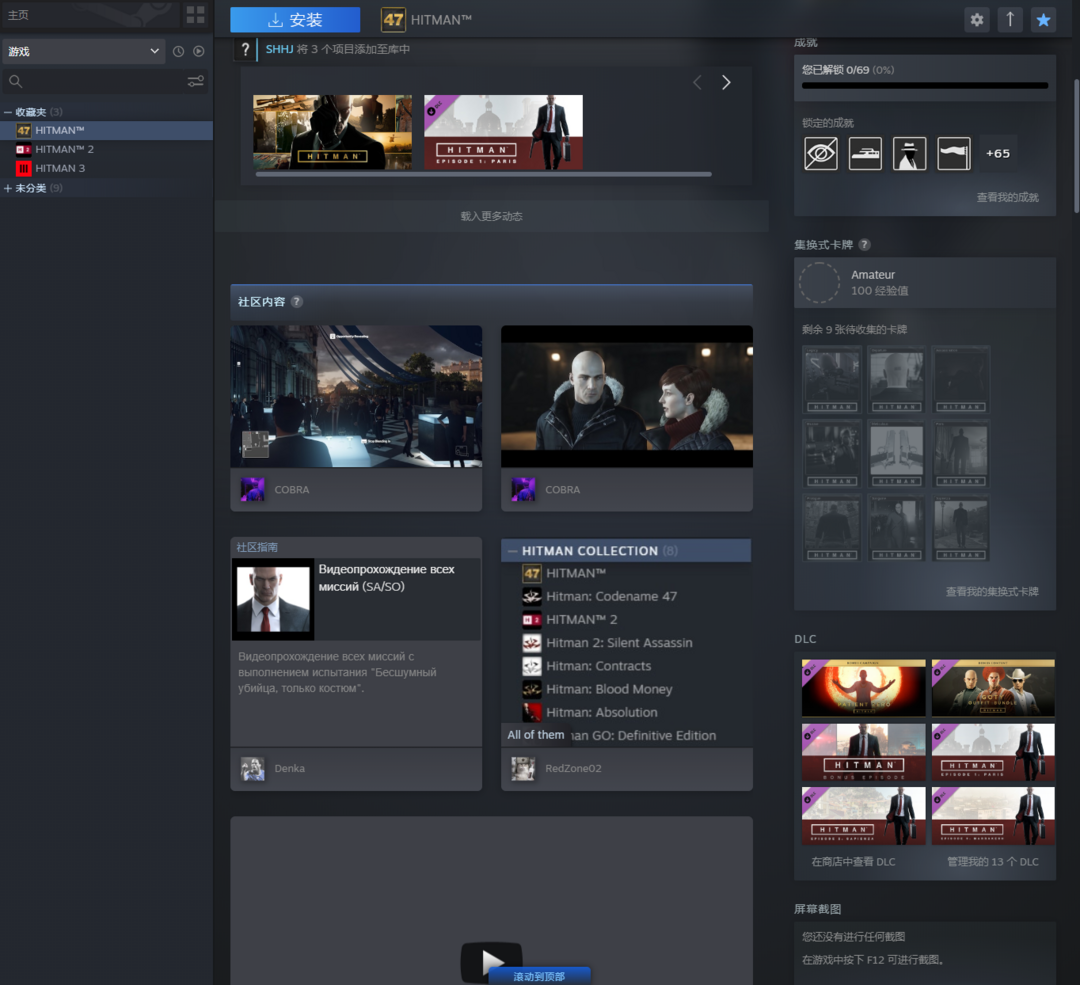The width and height of the screenshot is (1080, 985).
Task: Click the blue 安装 install button
Action: click(295, 20)
